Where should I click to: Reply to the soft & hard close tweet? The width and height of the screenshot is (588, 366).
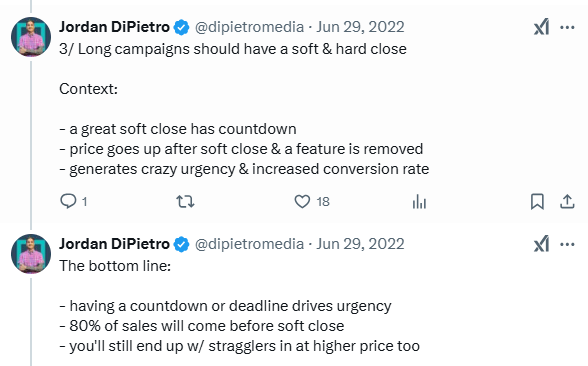tap(68, 201)
